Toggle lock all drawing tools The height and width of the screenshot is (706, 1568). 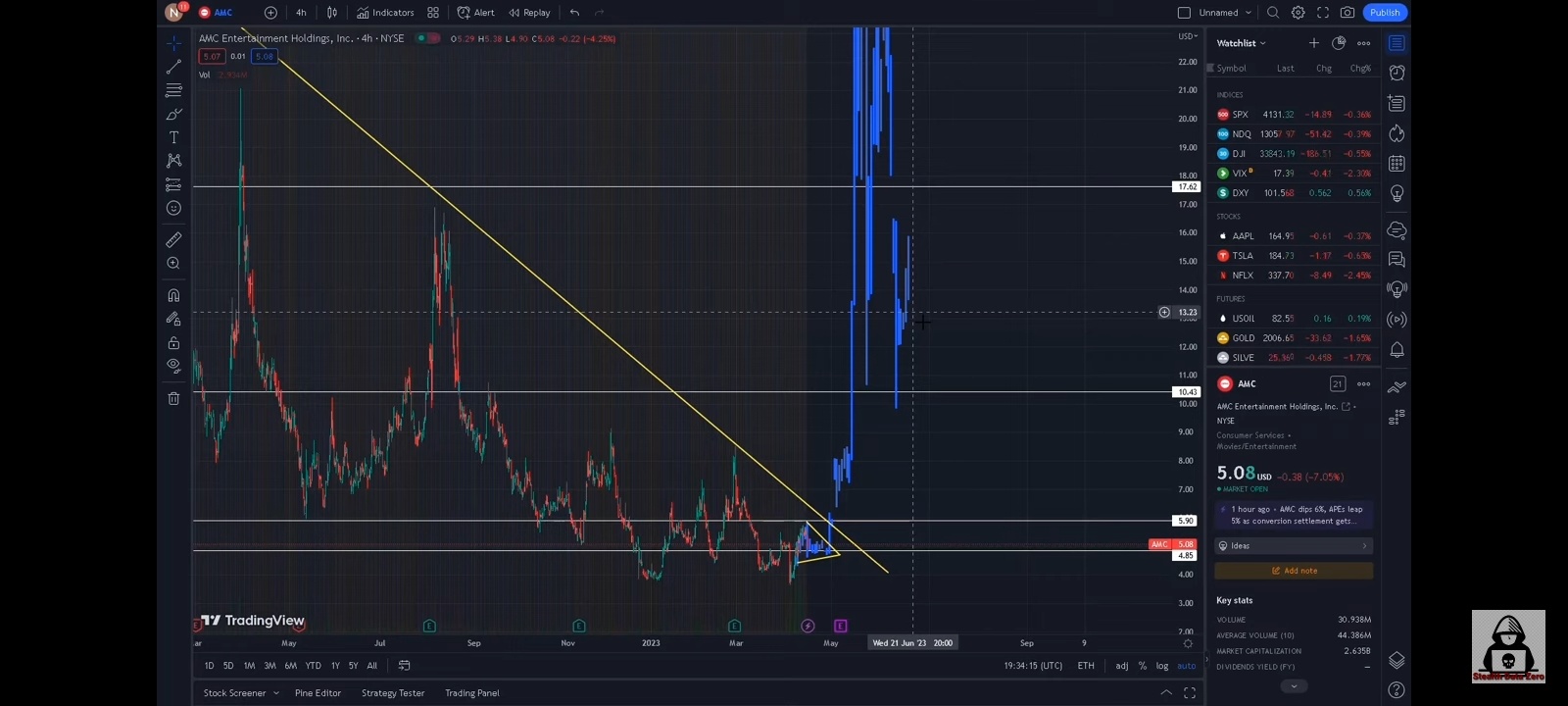173,343
